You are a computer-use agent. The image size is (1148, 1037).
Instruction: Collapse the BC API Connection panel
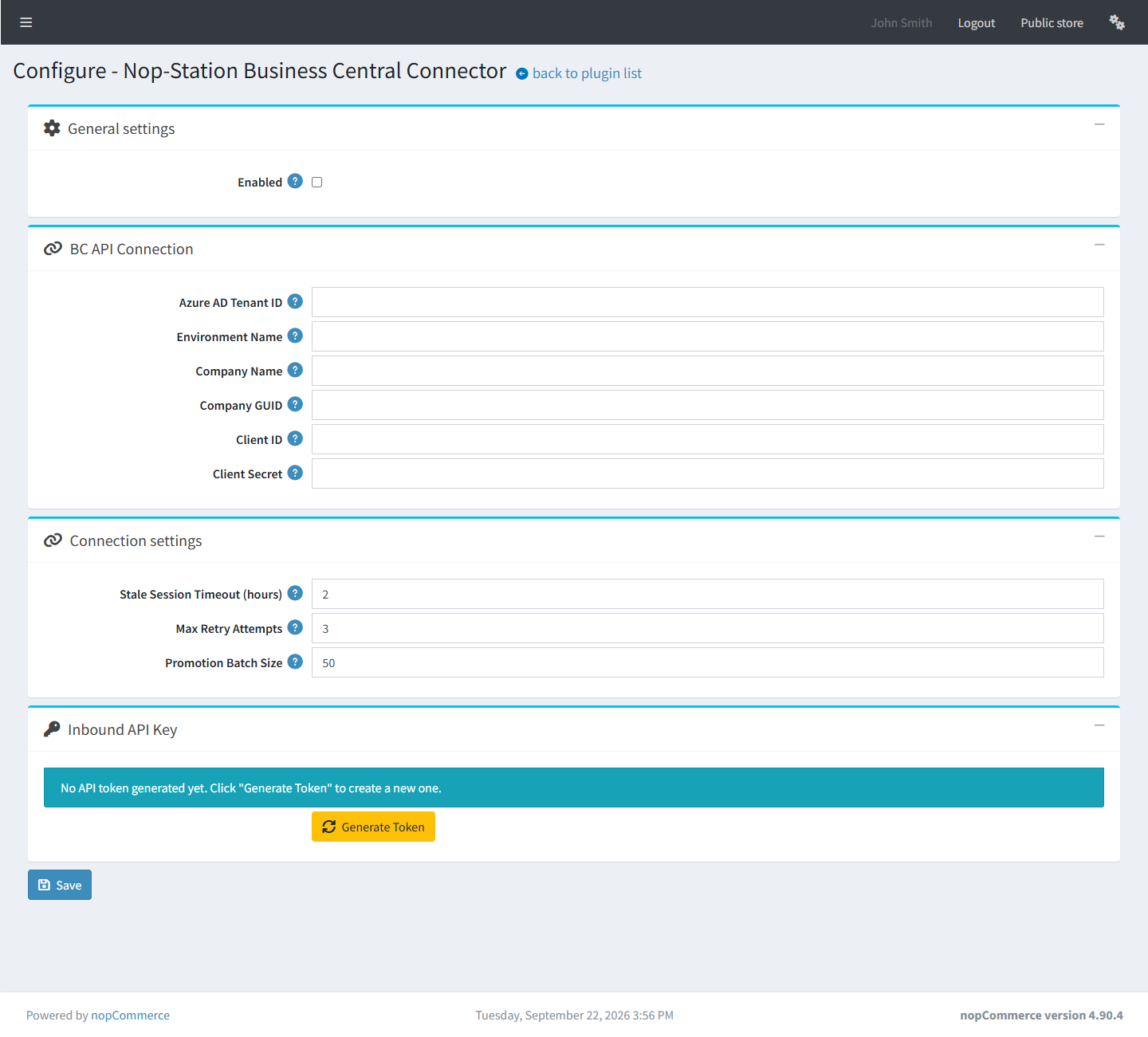(1099, 245)
